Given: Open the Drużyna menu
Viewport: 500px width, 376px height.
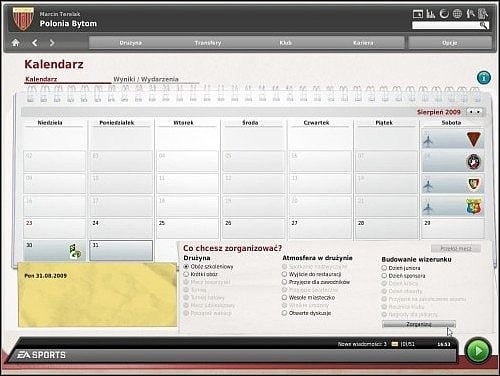Looking at the screenshot, I should [x=131, y=43].
